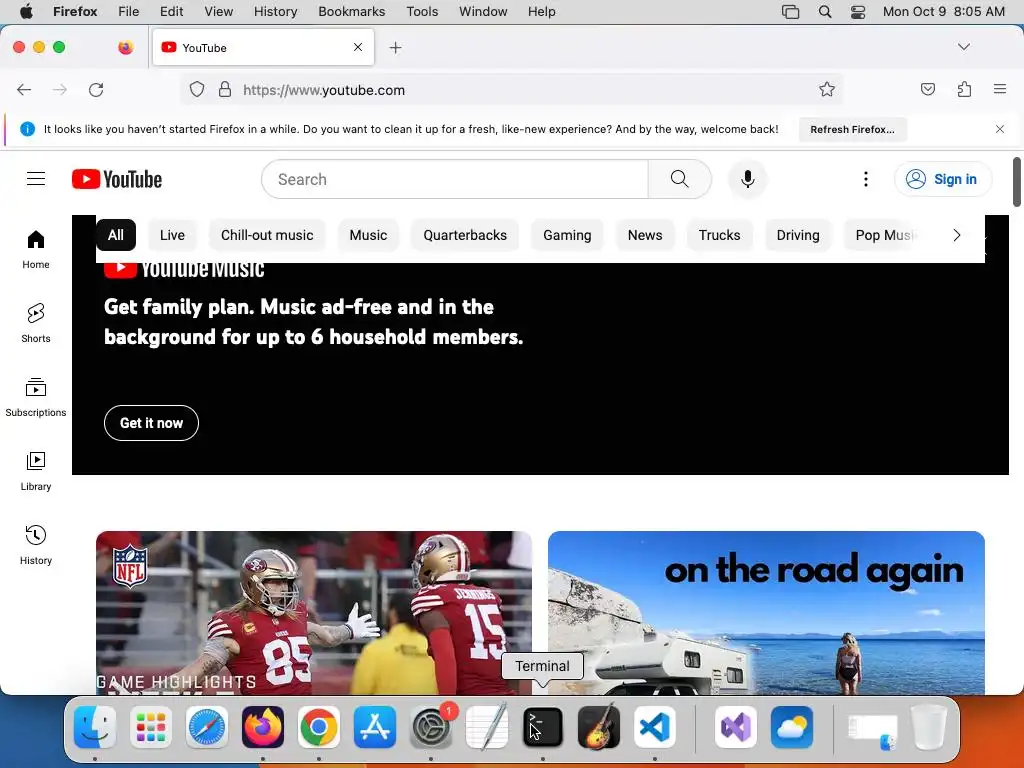Select the Driving filter chip

pos(798,235)
